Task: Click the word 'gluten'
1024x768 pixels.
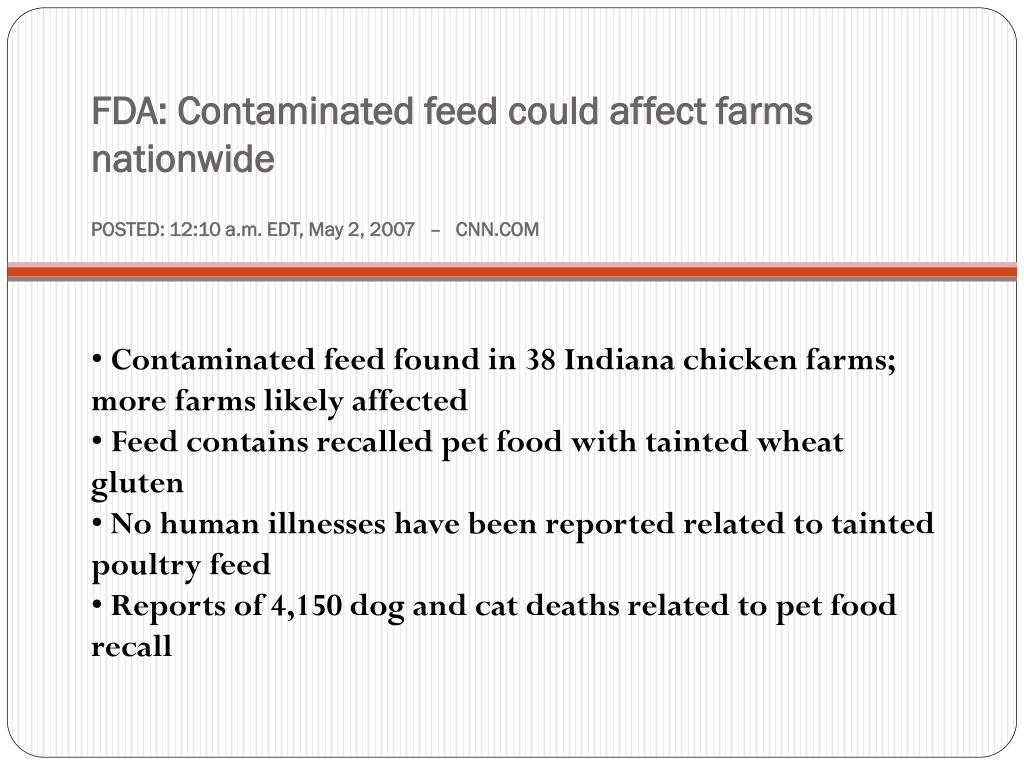Action: [x=137, y=485]
